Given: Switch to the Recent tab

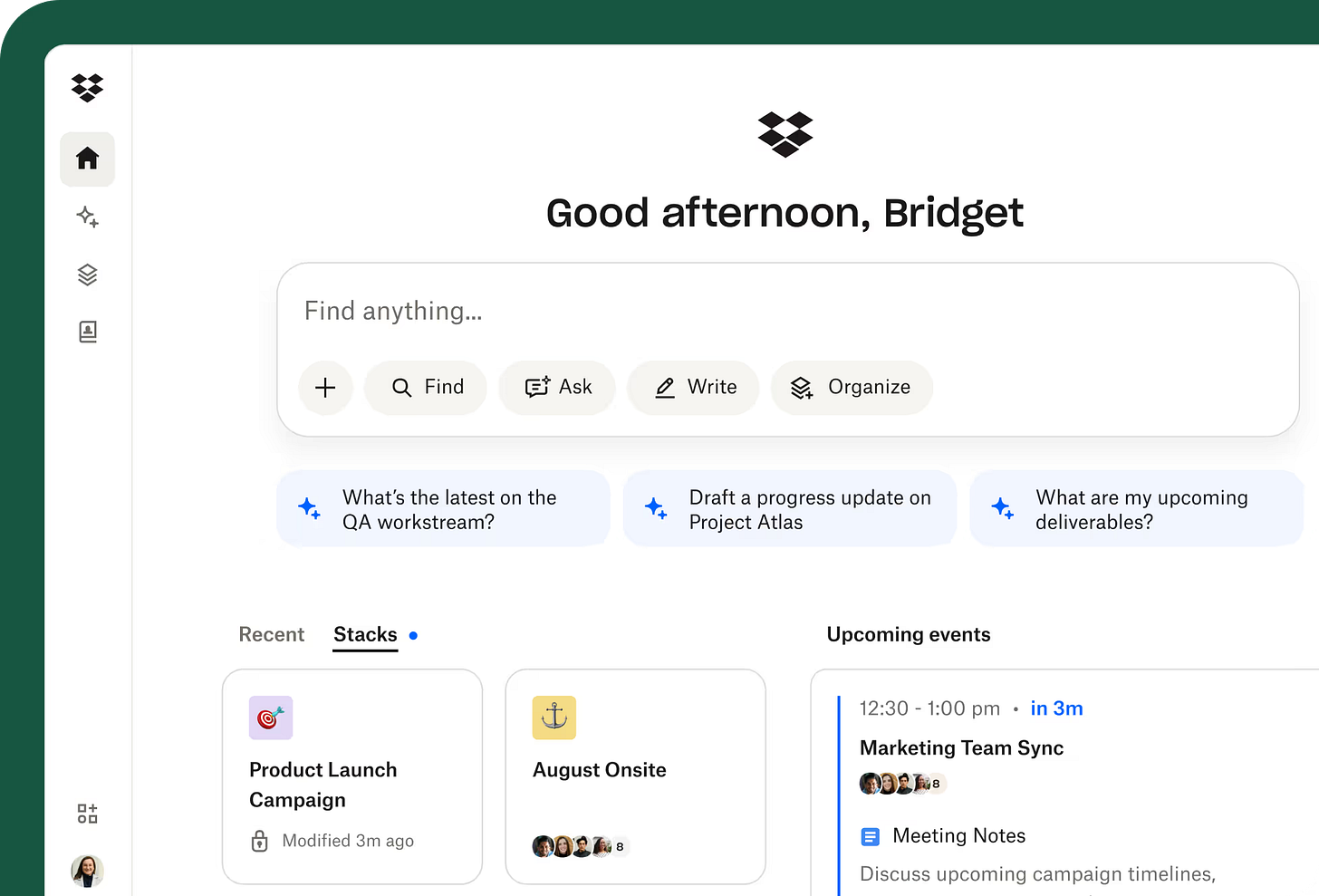Looking at the screenshot, I should tap(272, 634).
